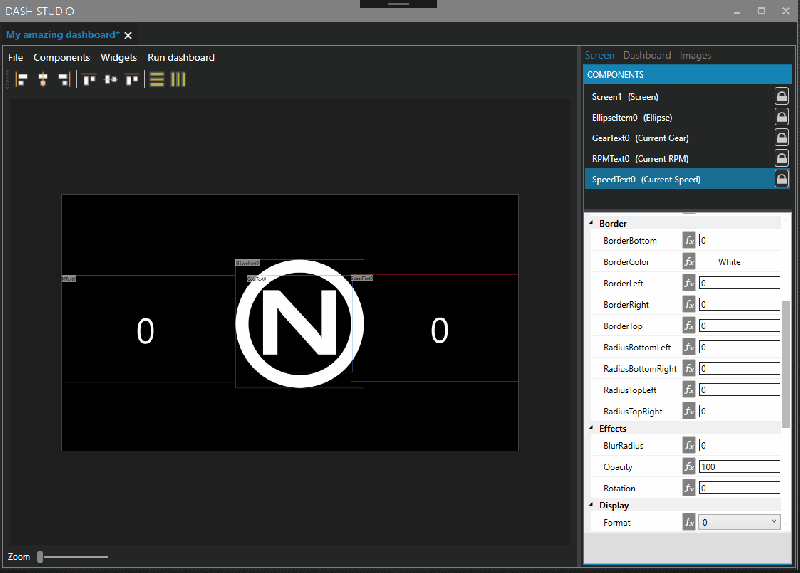Screen dimensions: 800x573
Task: Click the Rotation value field
Action: [x=739, y=488]
